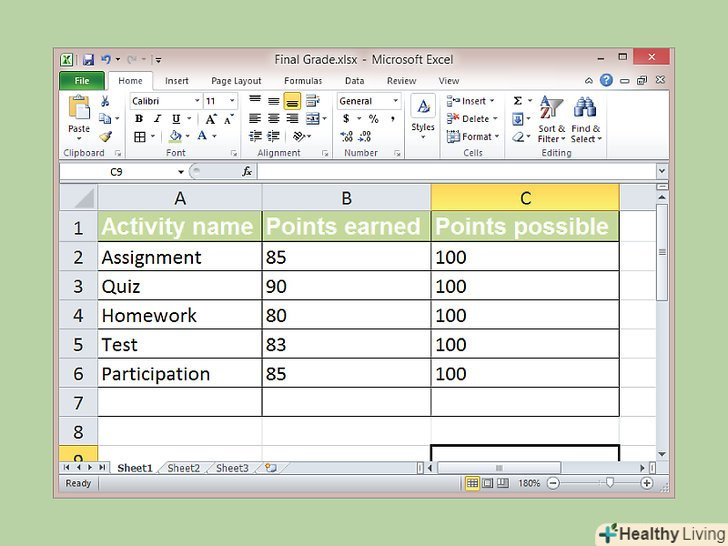This screenshot has height=546, width=728.
Task: Click the Increase Decimal icon
Action: (x=347, y=136)
